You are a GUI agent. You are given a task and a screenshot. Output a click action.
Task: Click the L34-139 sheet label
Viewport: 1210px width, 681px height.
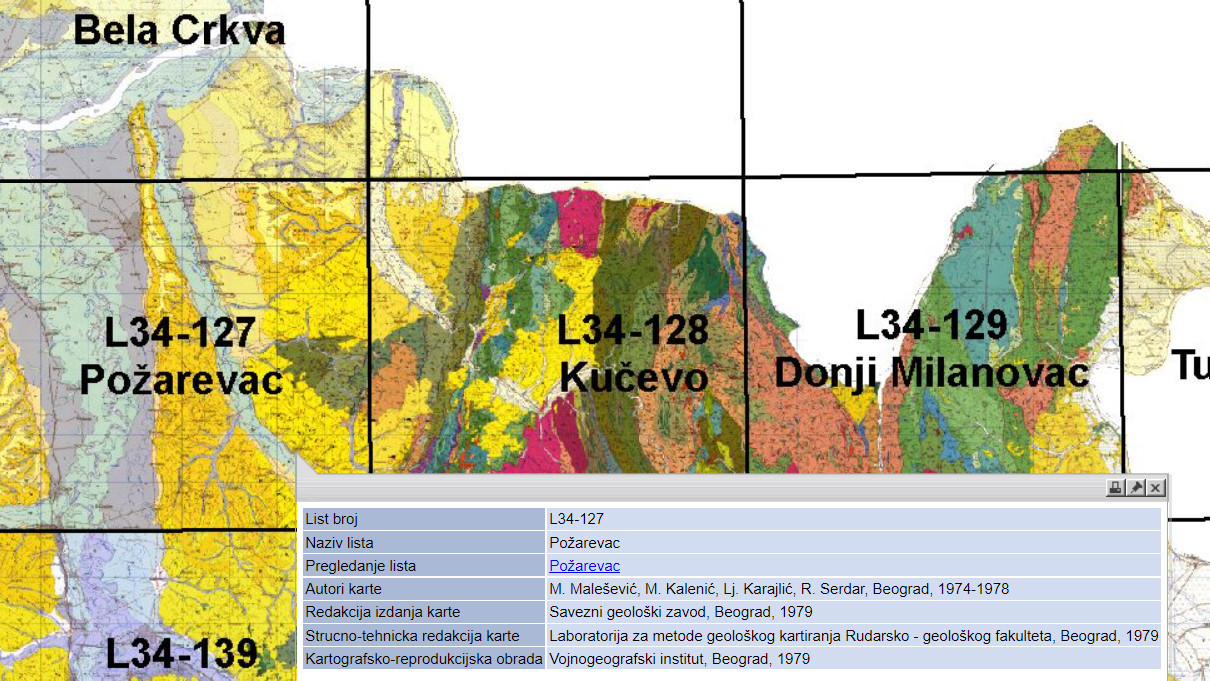[181, 653]
